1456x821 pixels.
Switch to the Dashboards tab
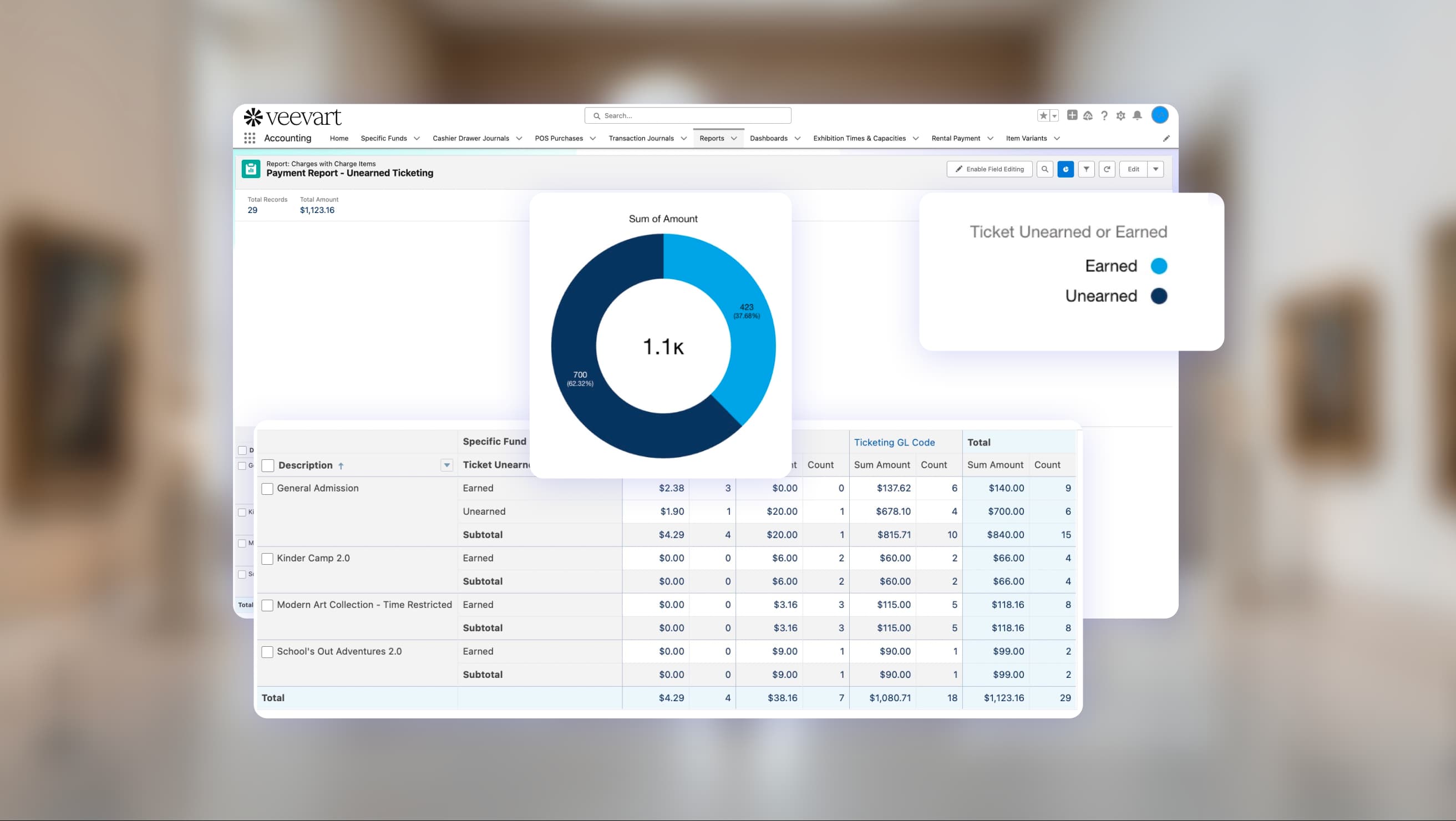(769, 138)
